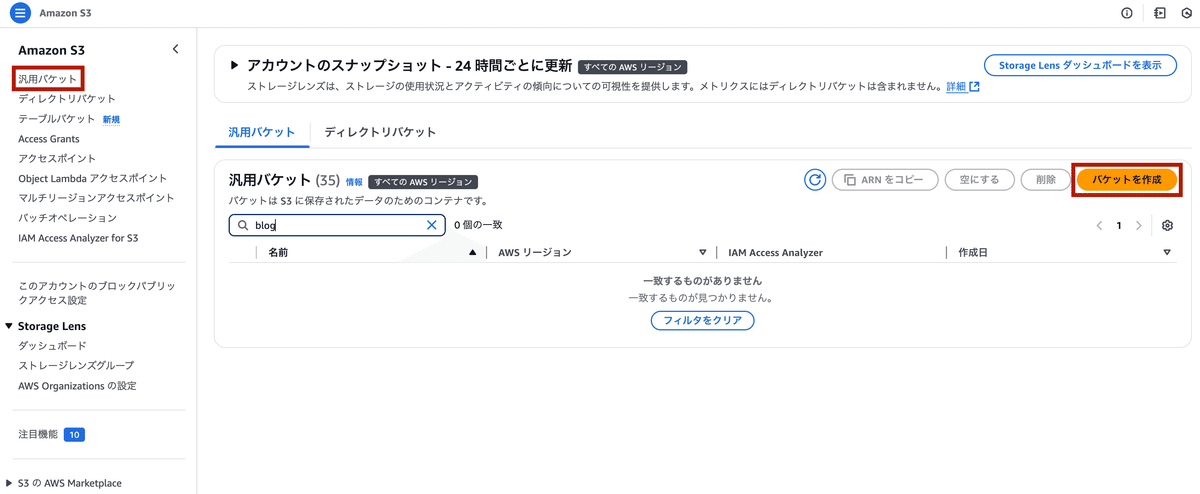Click the search magnifier icon
Screen dimensions: 1200x494
(x=243, y=225)
